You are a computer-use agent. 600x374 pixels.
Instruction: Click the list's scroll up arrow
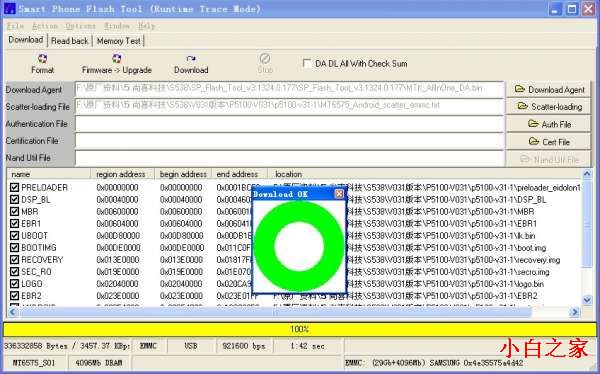587,174
